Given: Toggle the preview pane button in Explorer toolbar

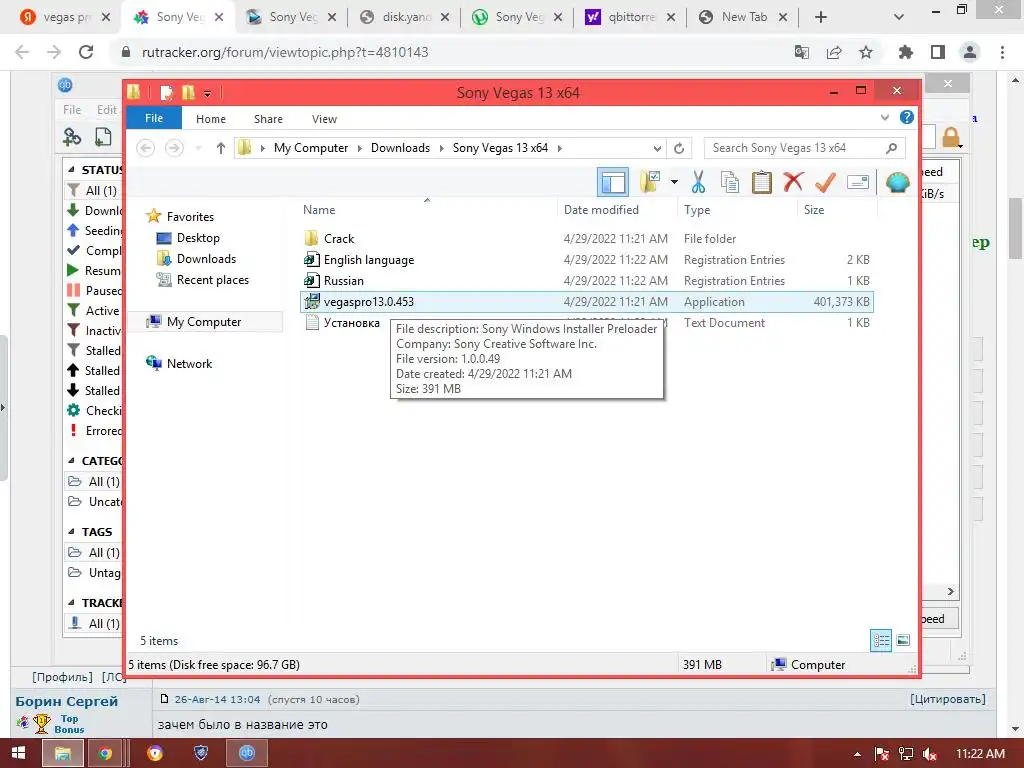Looking at the screenshot, I should click(613, 182).
